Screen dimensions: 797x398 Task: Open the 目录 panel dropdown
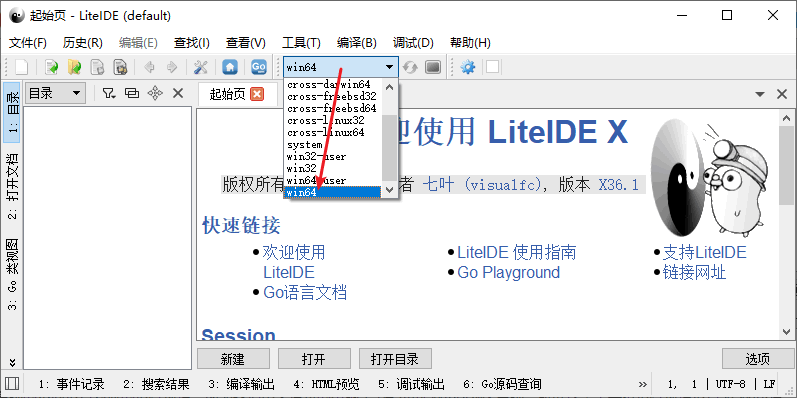coord(55,94)
